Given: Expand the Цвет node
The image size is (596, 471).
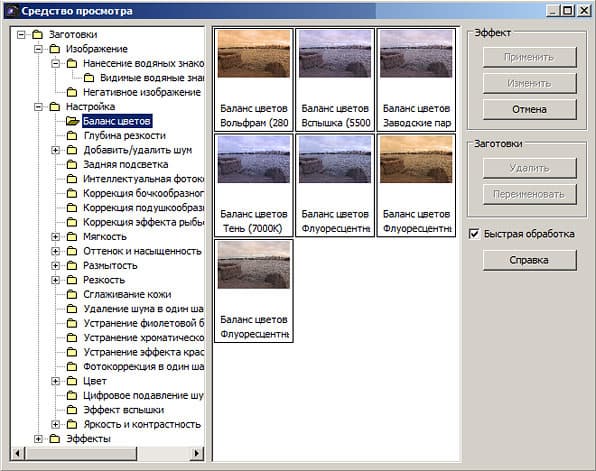Looking at the screenshot, I should (55, 381).
